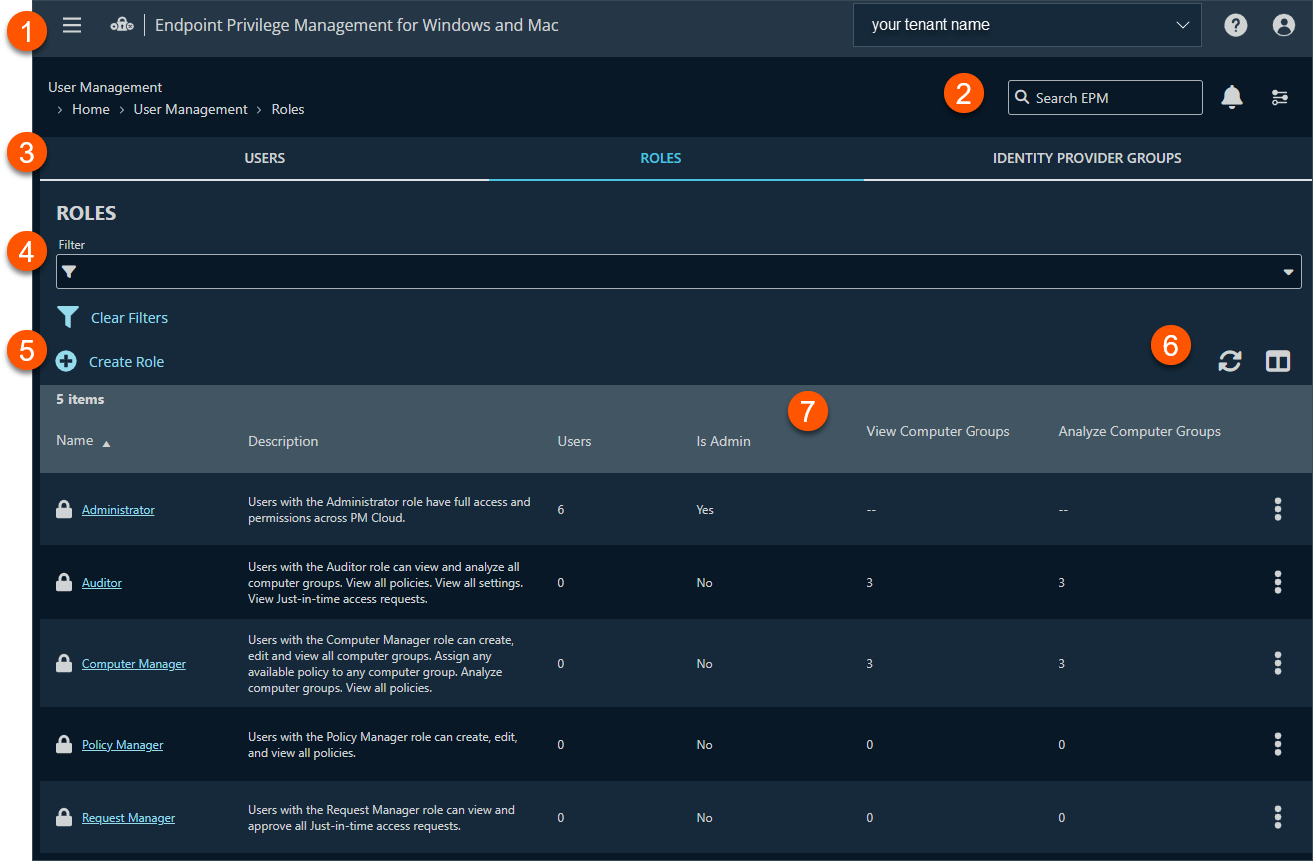
Task: Open the three-dot menu for Administrator
Action: (1278, 509)
